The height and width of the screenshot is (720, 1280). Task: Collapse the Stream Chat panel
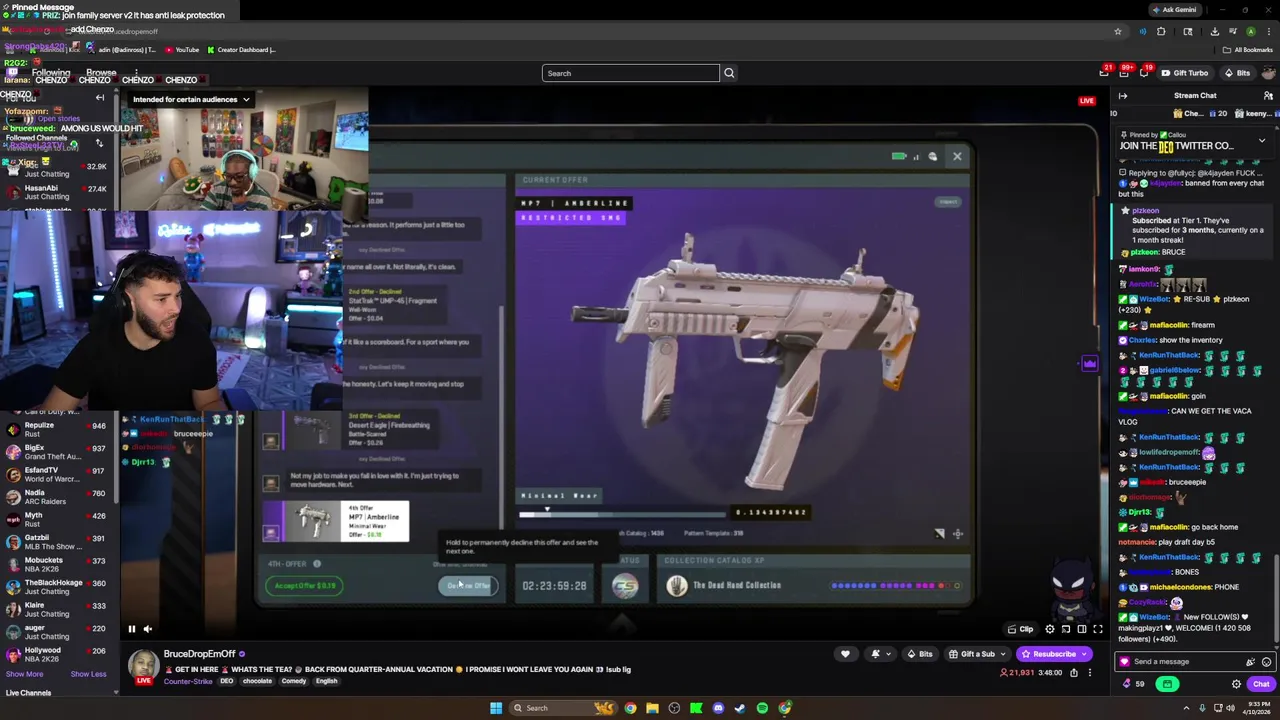pos(1123,96)
